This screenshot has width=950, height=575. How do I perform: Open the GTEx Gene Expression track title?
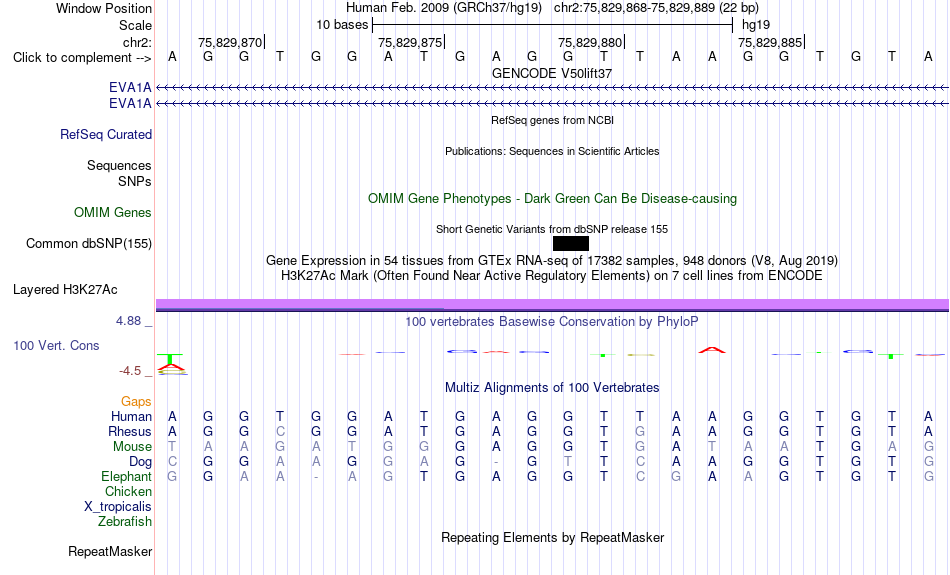pyautogui.click(x=552, y=261)
